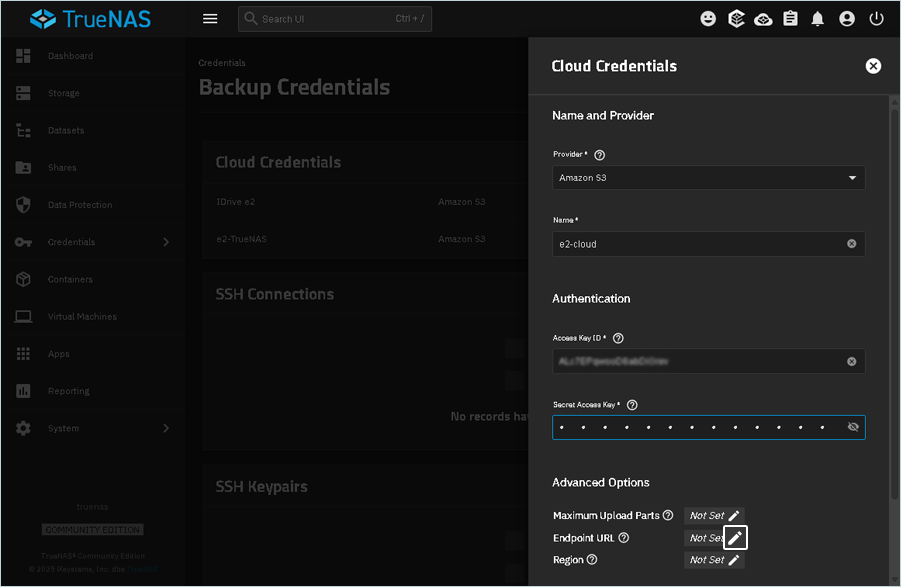Click the Credentials breadcrumb link
Screen dimensions: 901x587
222,63
